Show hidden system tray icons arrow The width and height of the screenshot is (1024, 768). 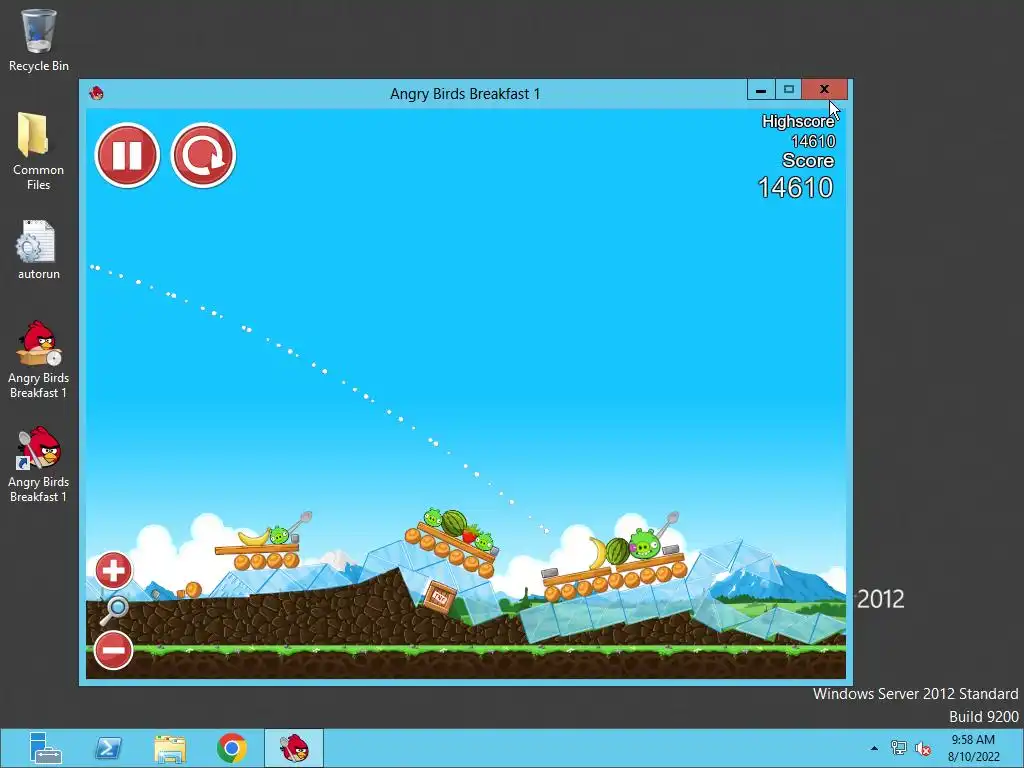tap(874, 748)
